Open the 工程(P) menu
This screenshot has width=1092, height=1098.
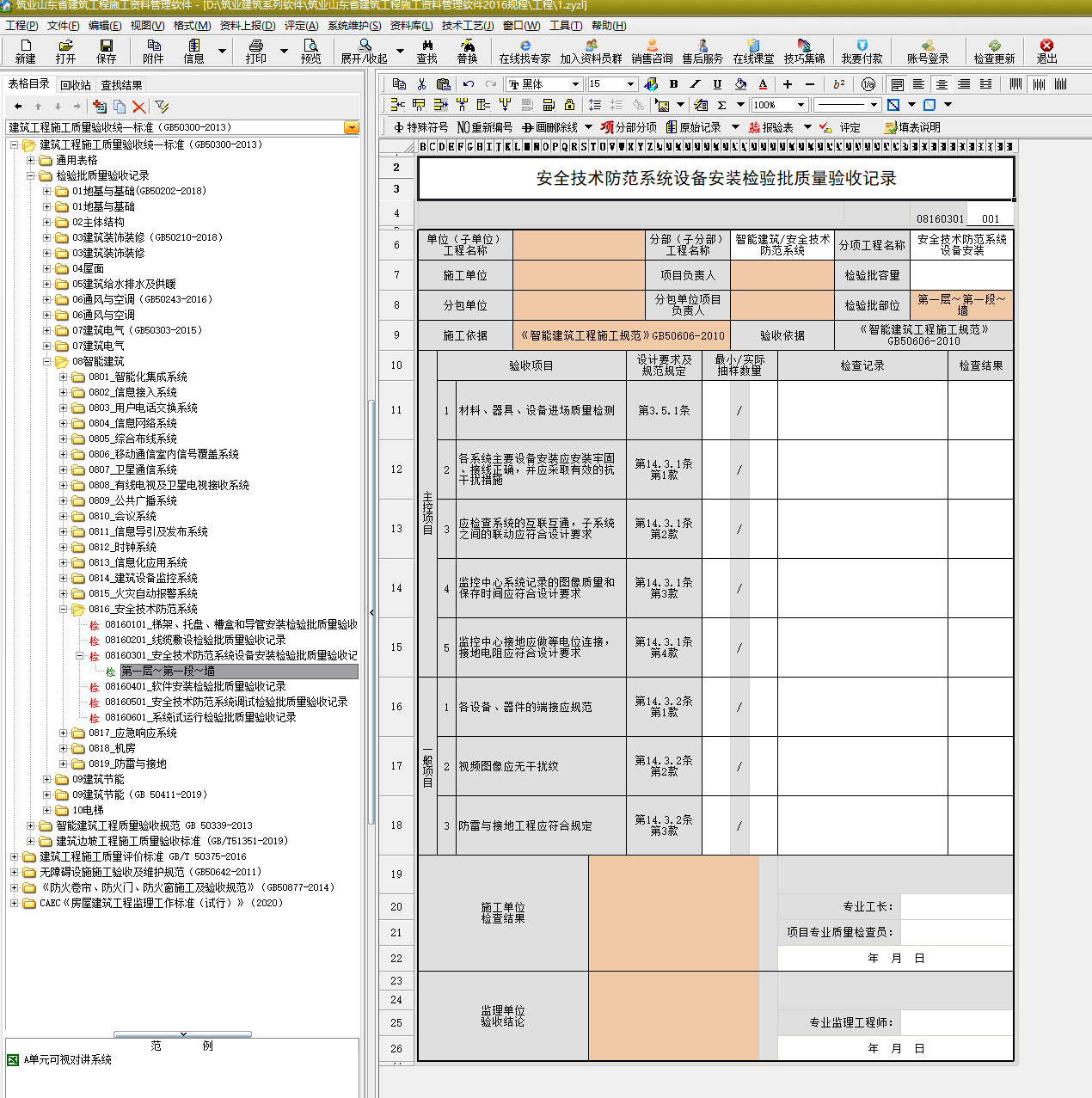(21, 26)
